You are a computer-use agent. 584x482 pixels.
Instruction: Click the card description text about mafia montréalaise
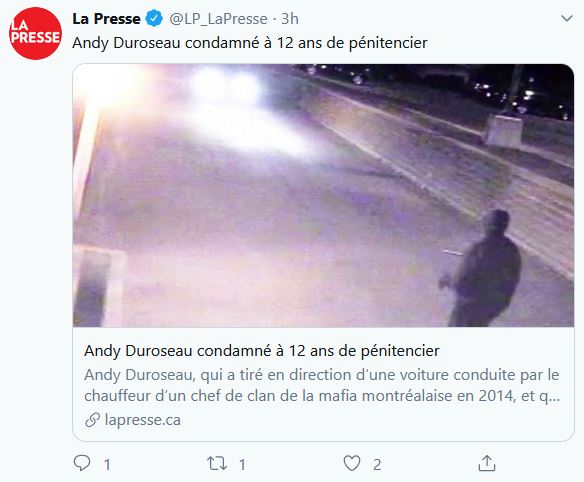322,385
